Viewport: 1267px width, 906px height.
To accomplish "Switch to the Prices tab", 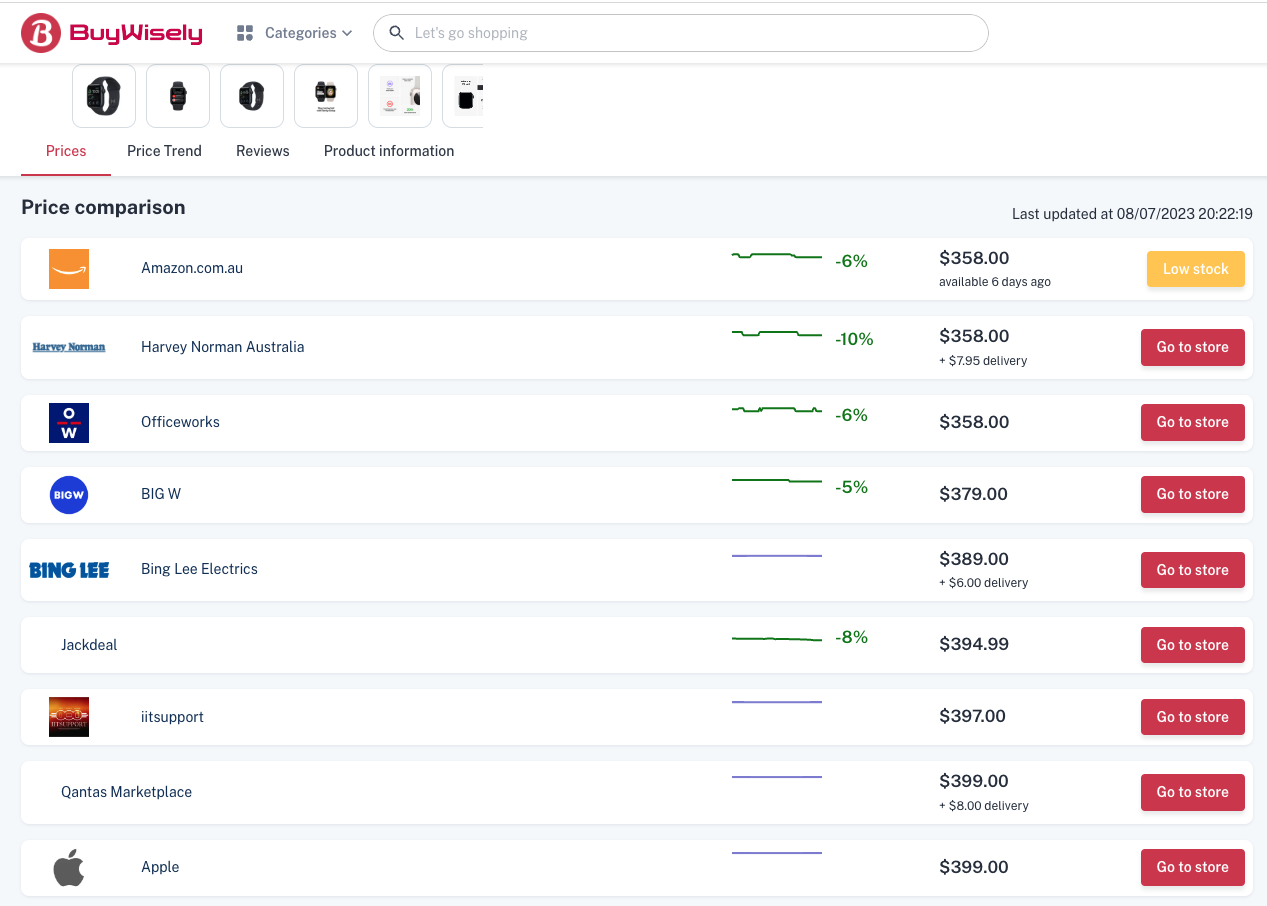I will tap(66, 151).
